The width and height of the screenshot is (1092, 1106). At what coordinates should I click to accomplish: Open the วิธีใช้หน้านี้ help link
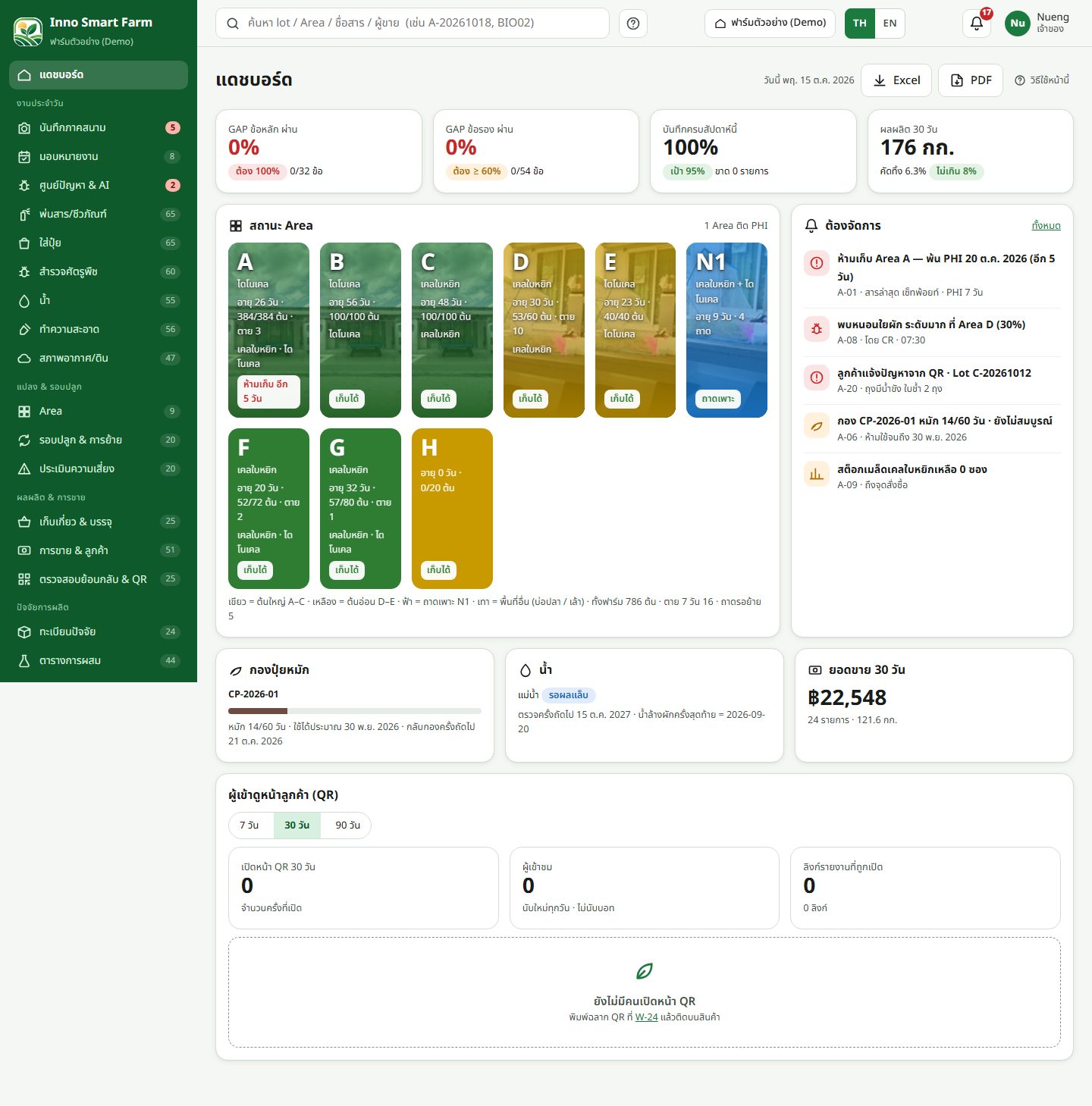click(x=1042, y=80)
